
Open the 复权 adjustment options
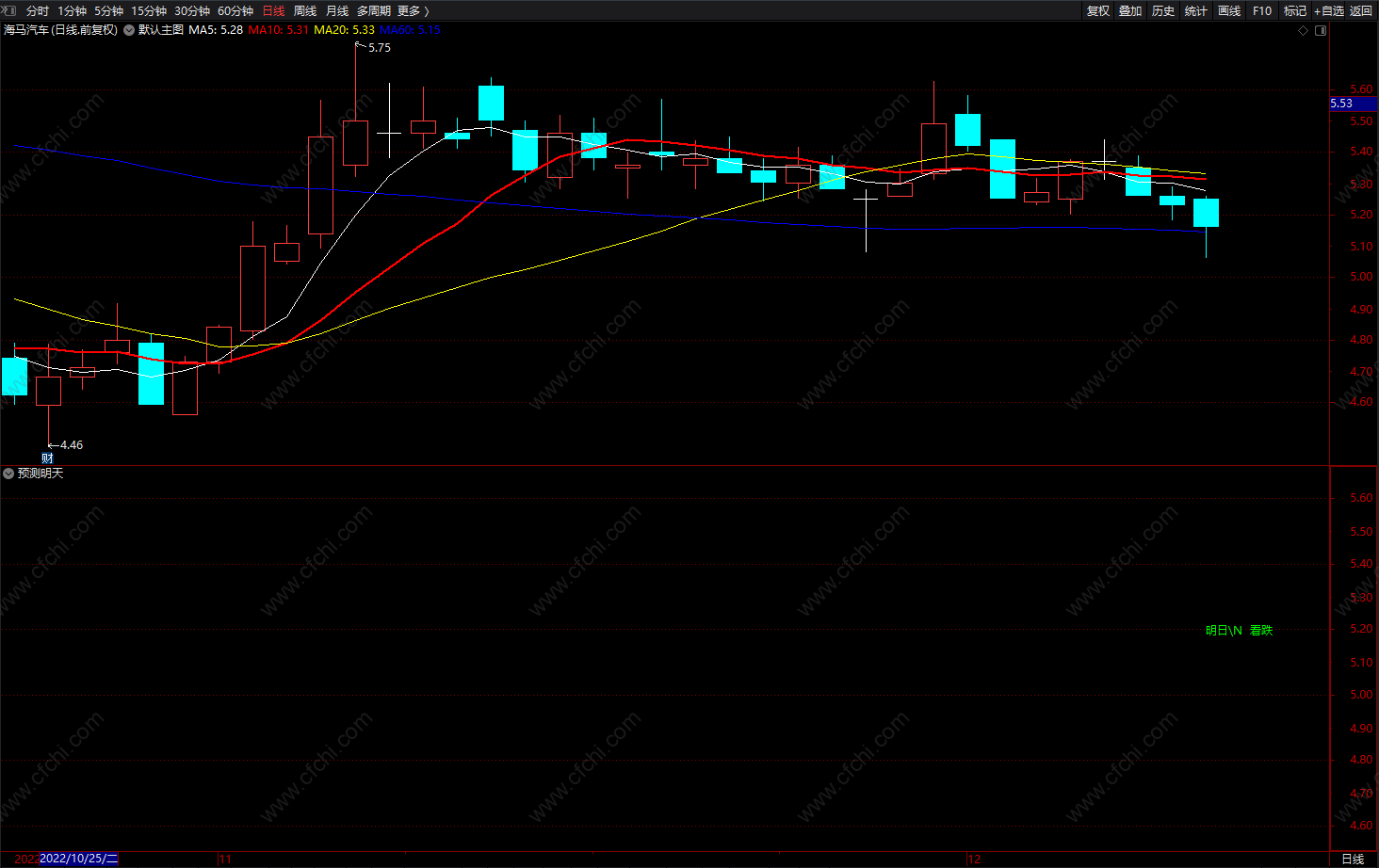pyautogui.click(x=1098, y=11)
